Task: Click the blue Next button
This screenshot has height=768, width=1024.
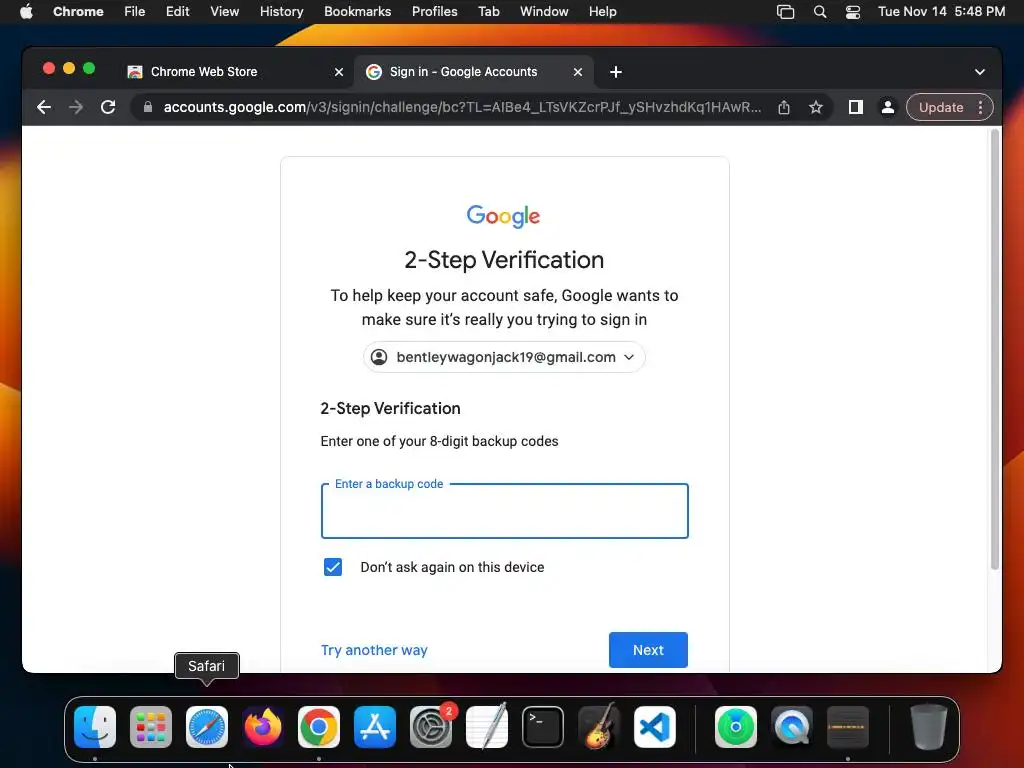Action: 648,650
